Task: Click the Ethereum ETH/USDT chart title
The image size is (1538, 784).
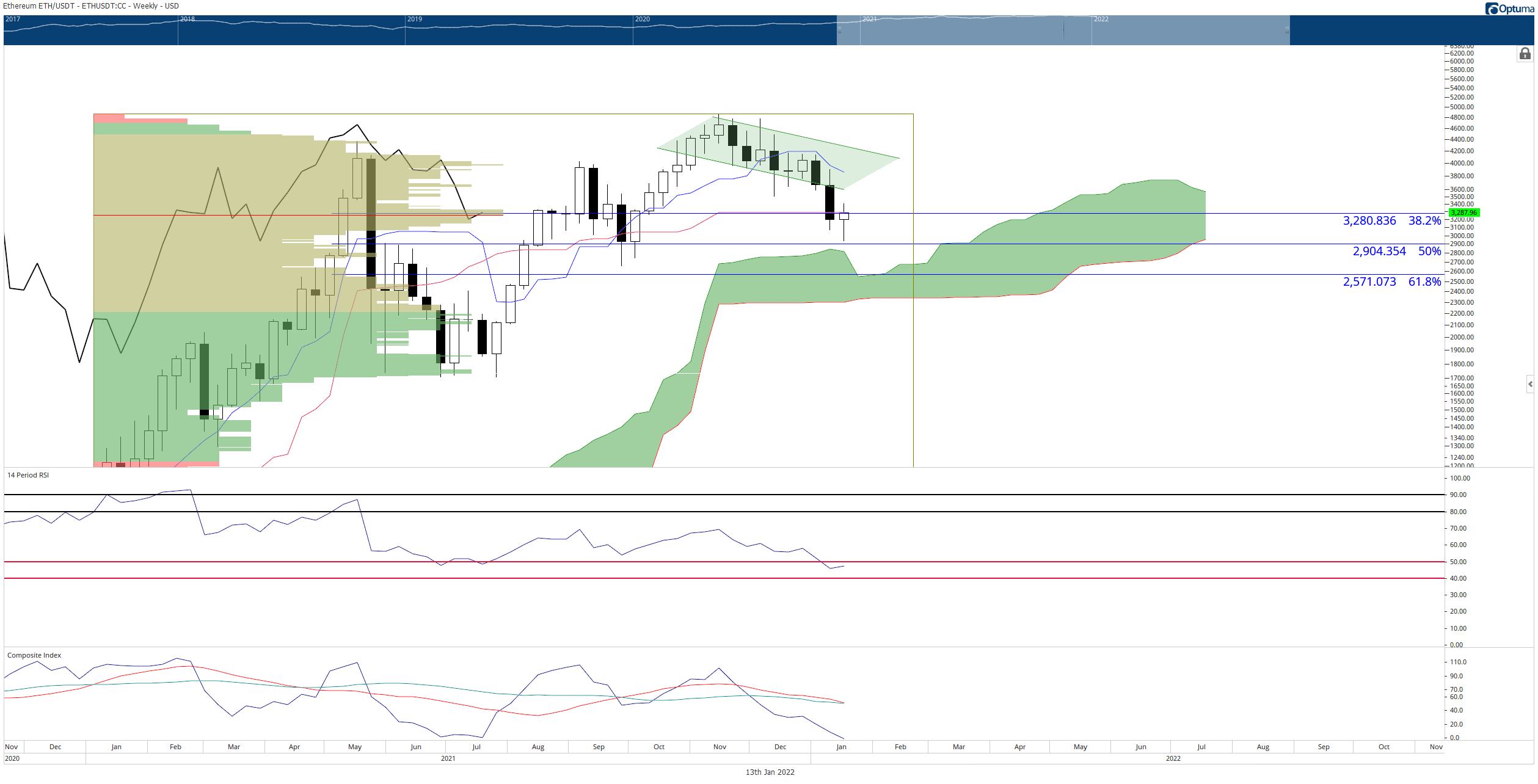Action: [x=91, y=6]
